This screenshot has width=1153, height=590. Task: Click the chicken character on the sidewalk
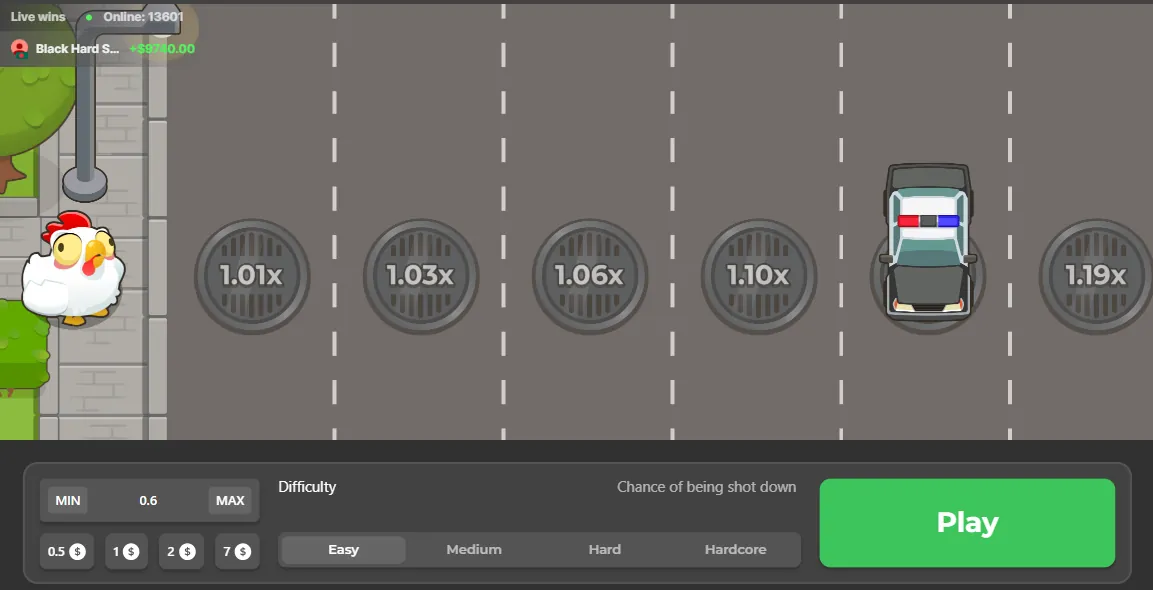click(x=73, y=268)
